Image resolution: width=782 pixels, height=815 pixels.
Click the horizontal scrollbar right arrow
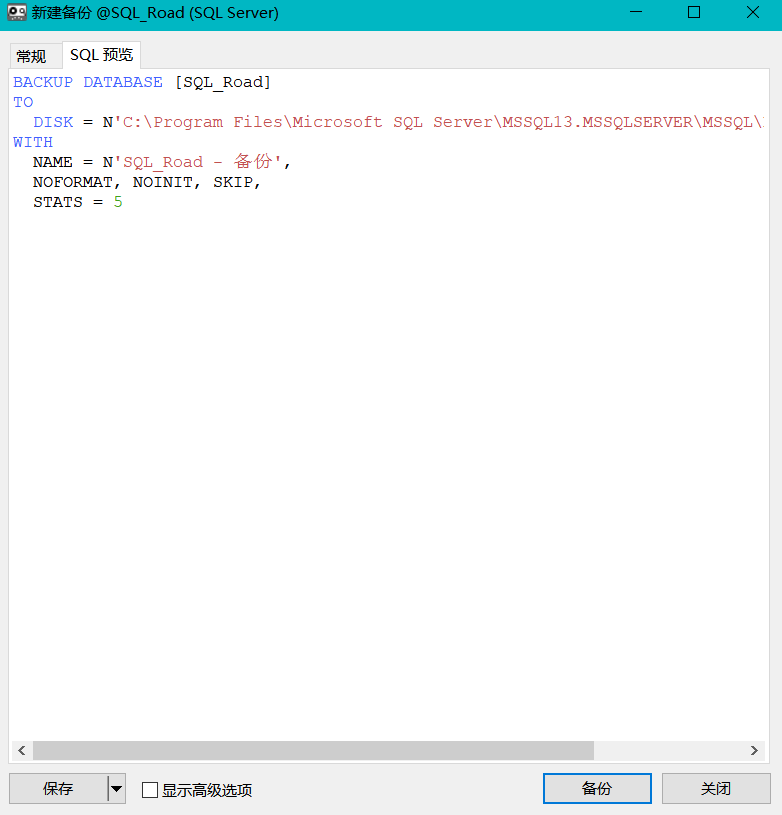755,750
